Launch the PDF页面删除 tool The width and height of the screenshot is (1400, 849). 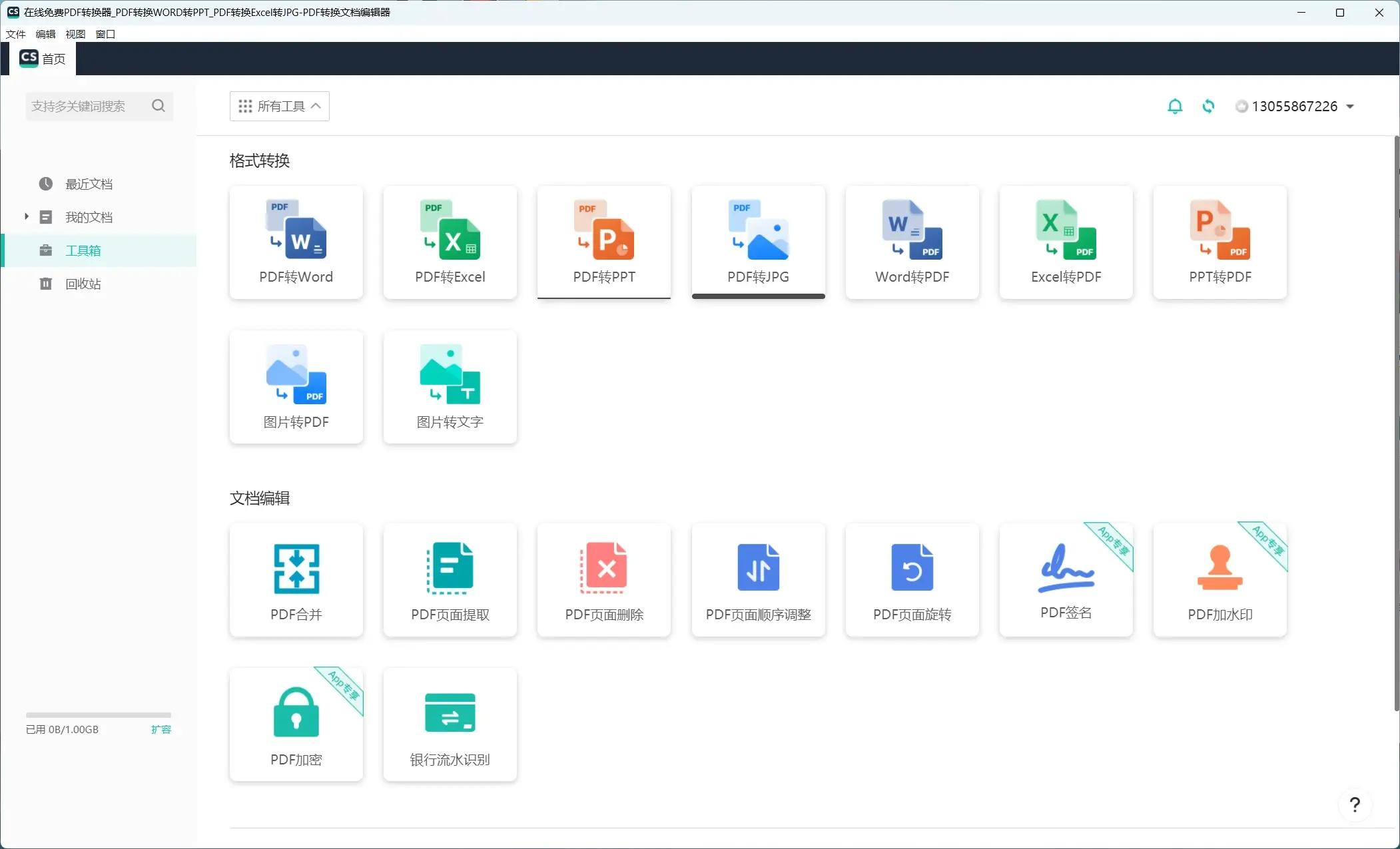click(603, 580)
